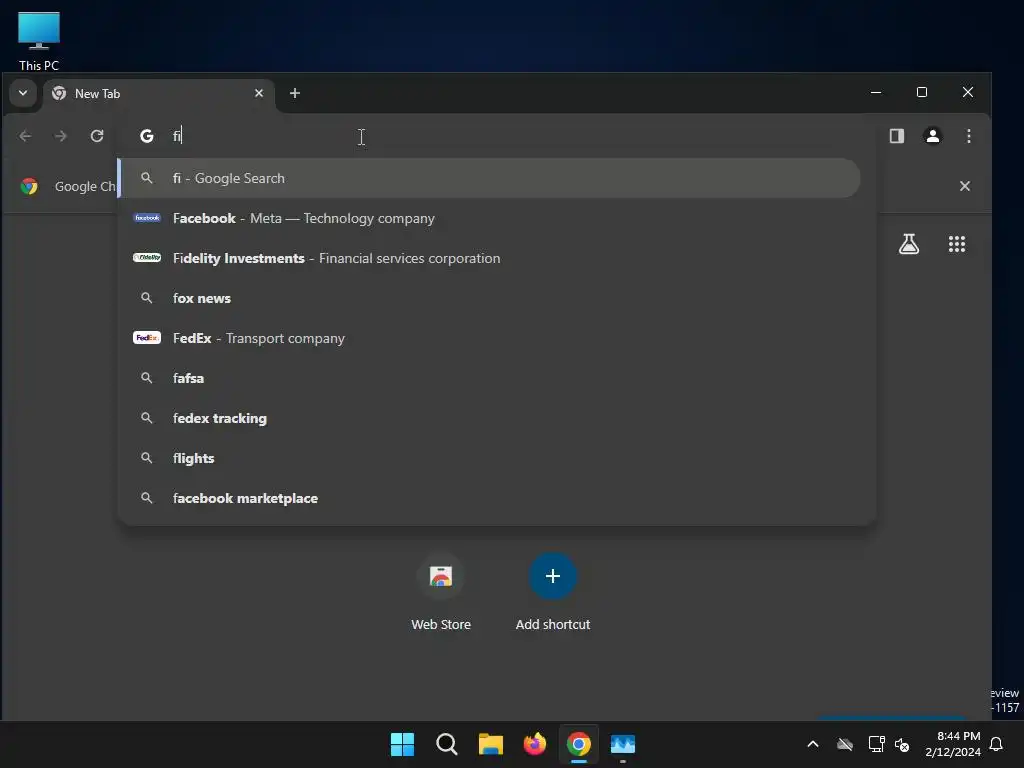This screenshot has width=1024, height=768.
Task: Open File Explorer from taskbar
Action: 490,744
